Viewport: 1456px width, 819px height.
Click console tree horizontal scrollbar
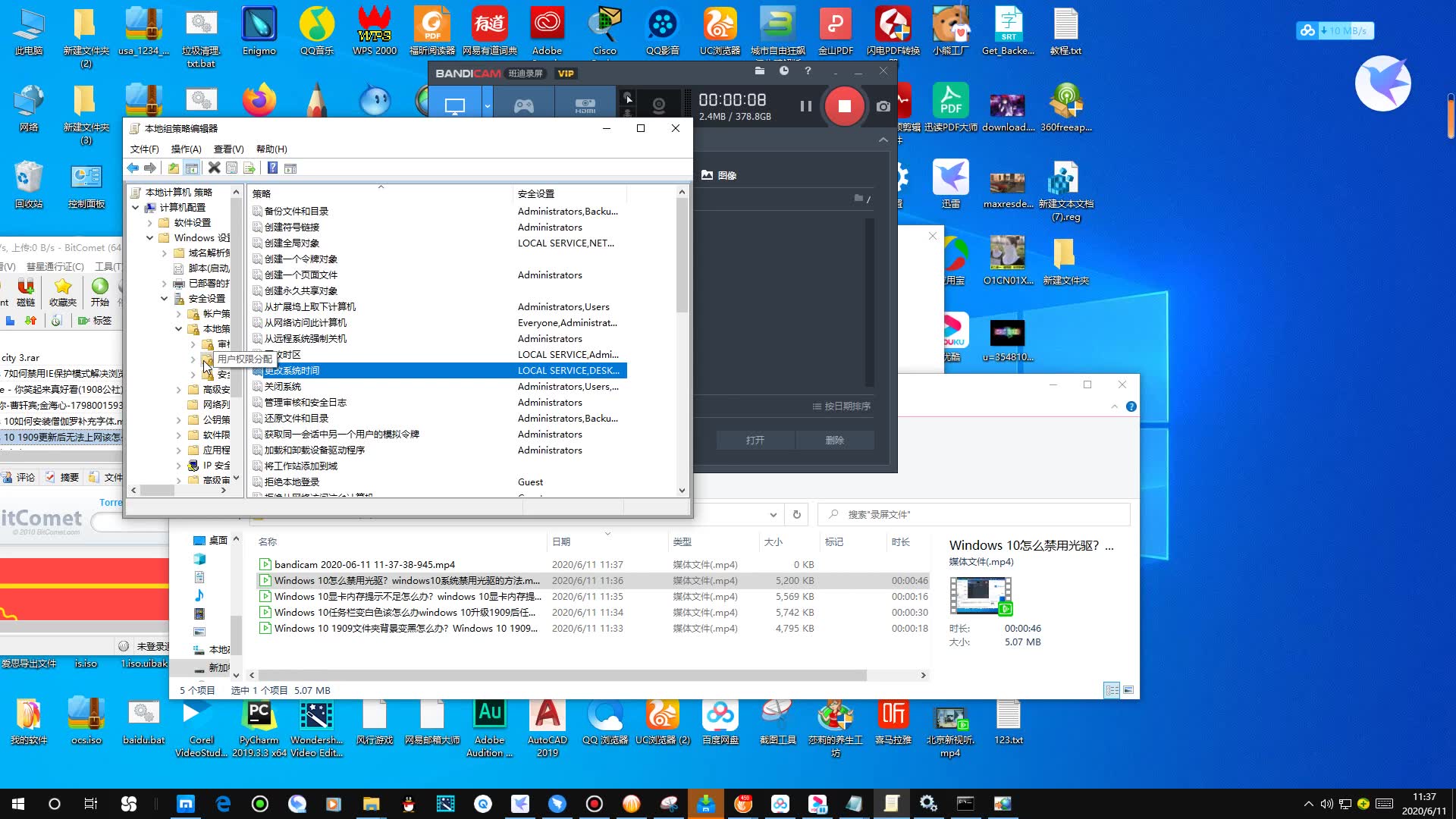pyautogui.click(x=157, y=491)
